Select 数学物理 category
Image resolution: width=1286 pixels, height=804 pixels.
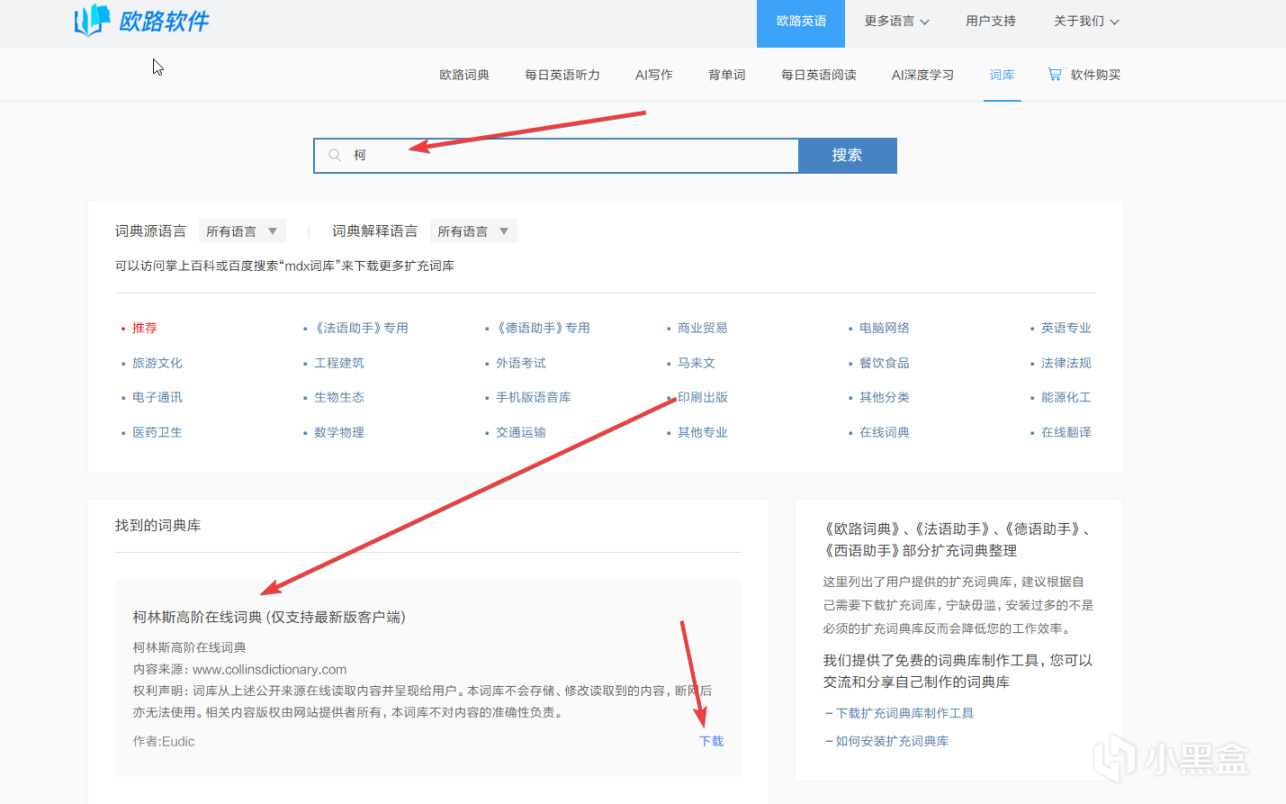click(340, 432)
